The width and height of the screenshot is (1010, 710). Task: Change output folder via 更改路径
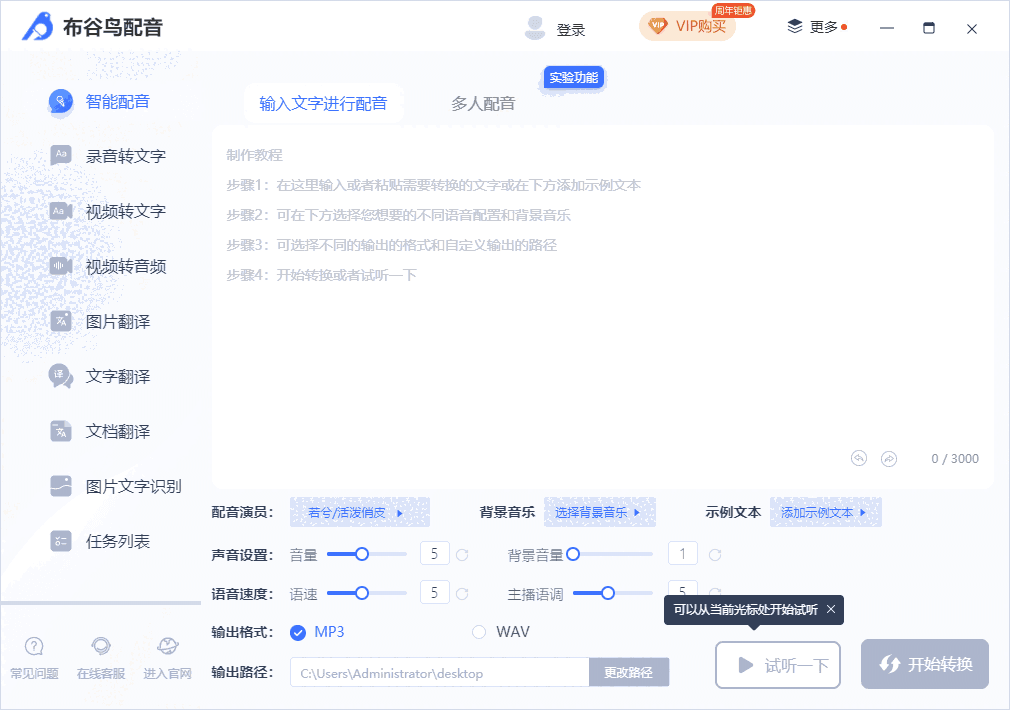coord(629,672)
